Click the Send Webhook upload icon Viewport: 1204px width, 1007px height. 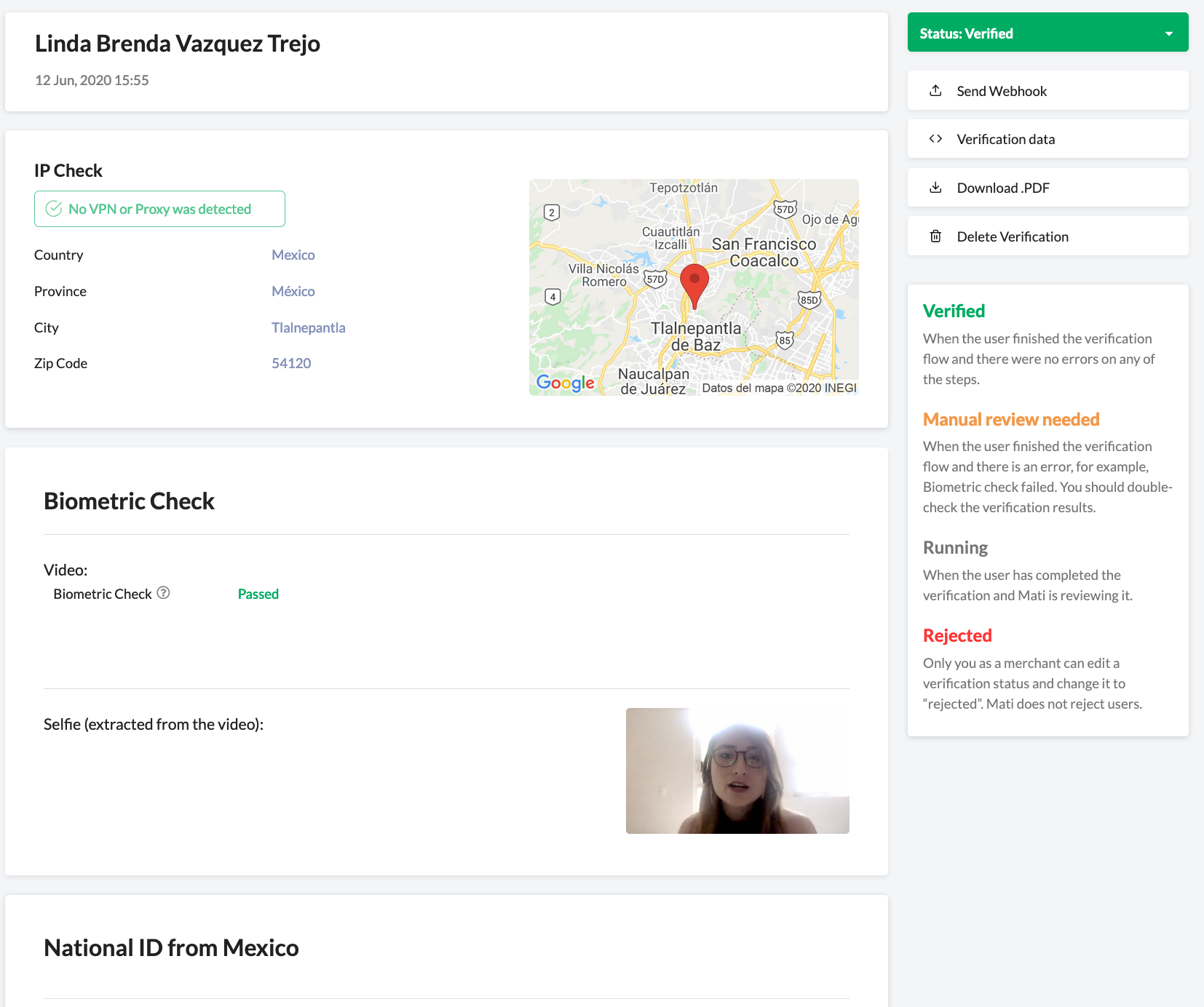(x=935, y=91)
